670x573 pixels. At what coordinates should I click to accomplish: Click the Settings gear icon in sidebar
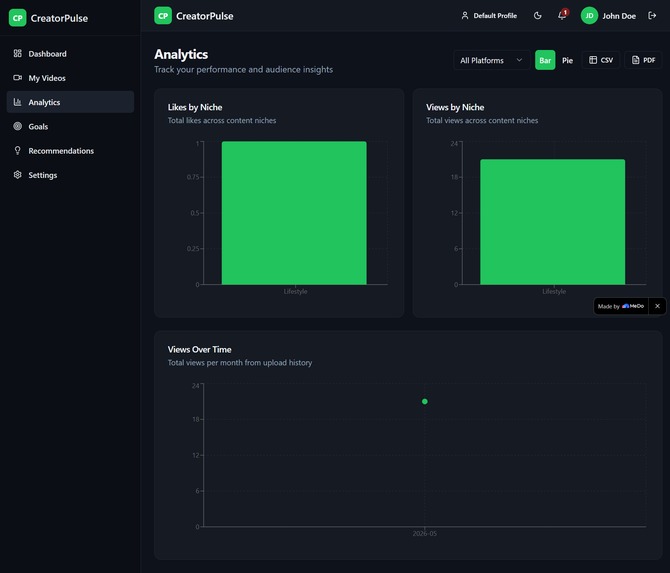(x=18, y=175)
